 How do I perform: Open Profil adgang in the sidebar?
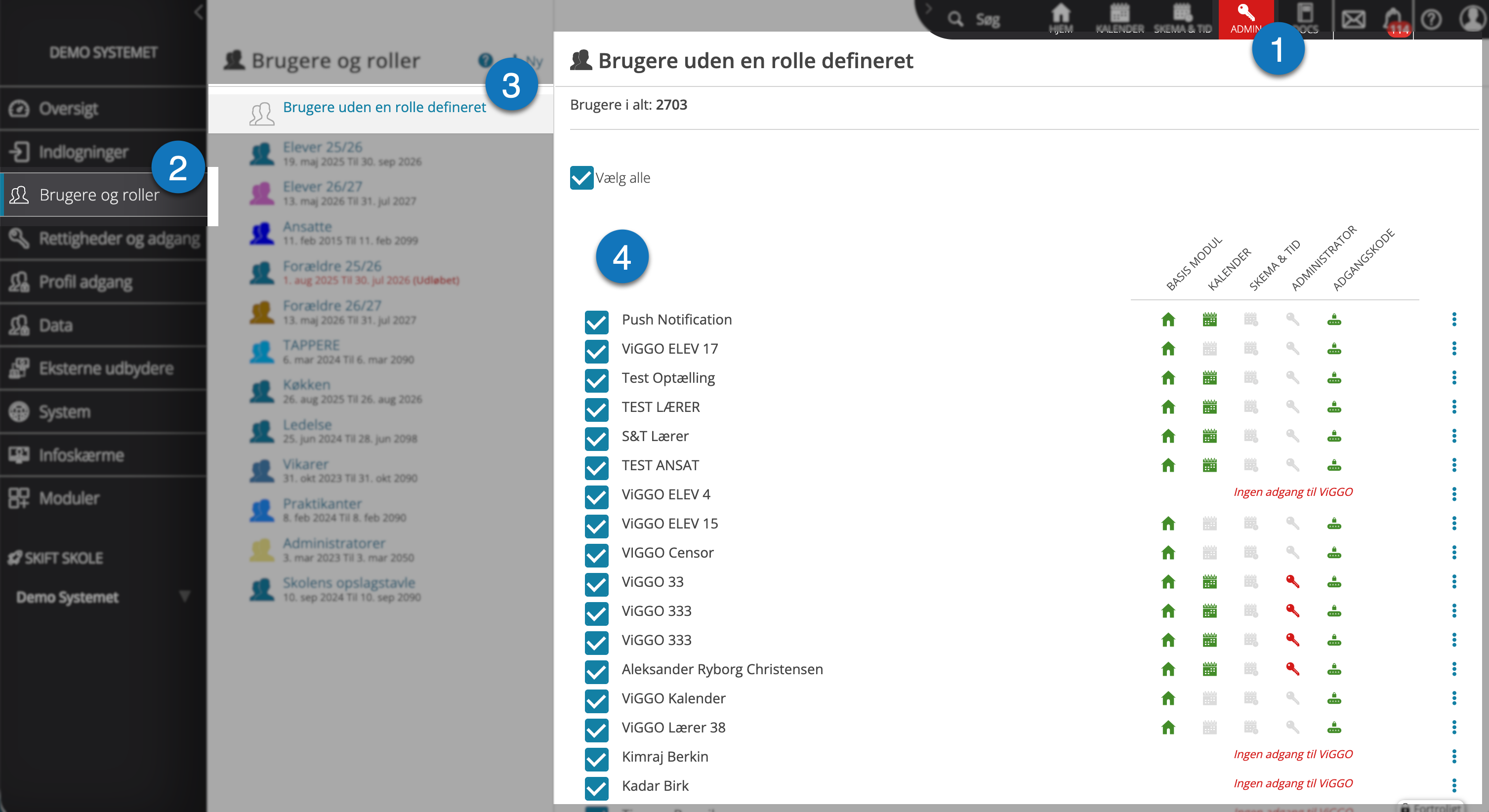pyautogui.click(x=103, y=282)
